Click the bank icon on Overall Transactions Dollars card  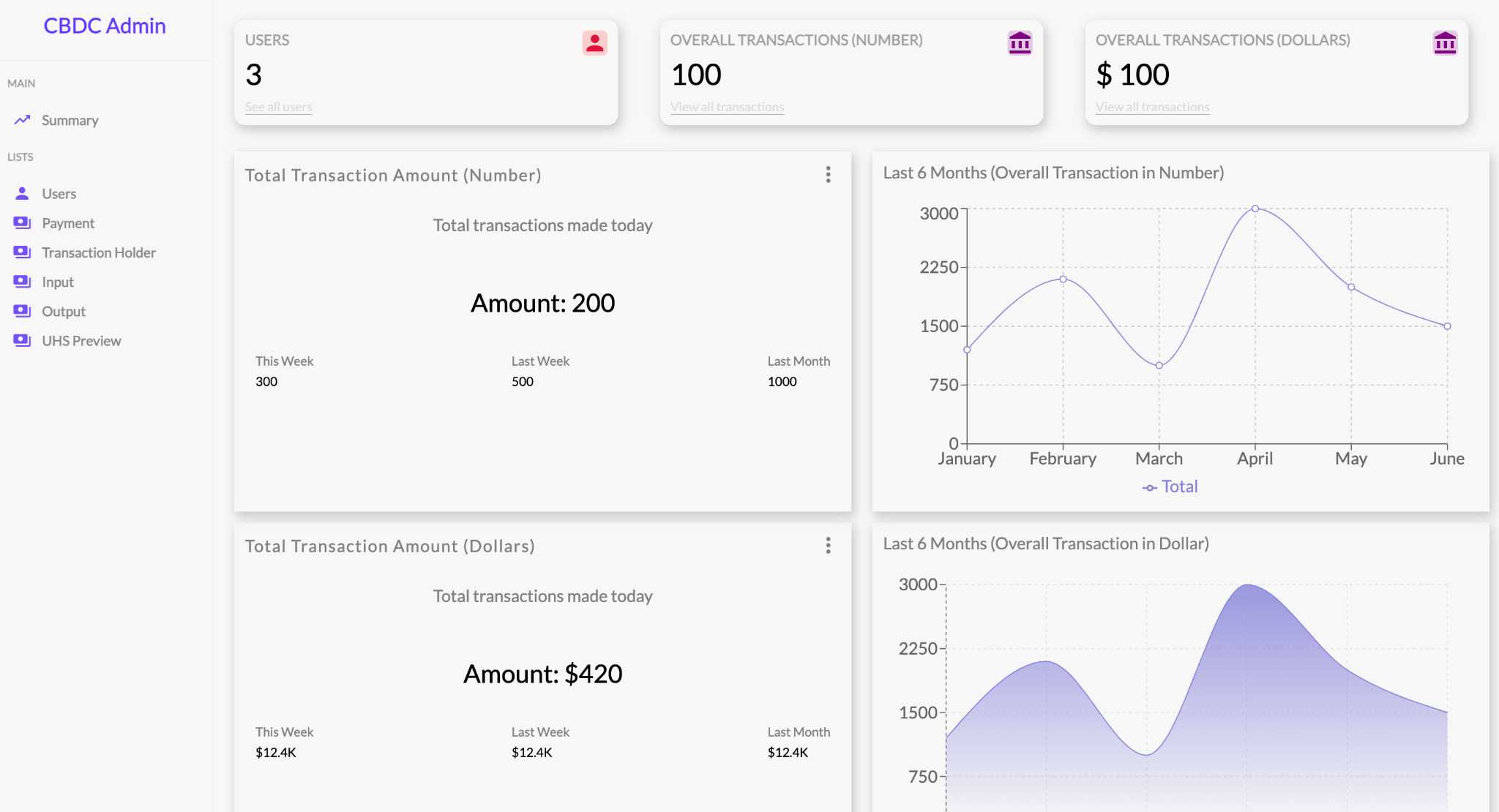1445,43
